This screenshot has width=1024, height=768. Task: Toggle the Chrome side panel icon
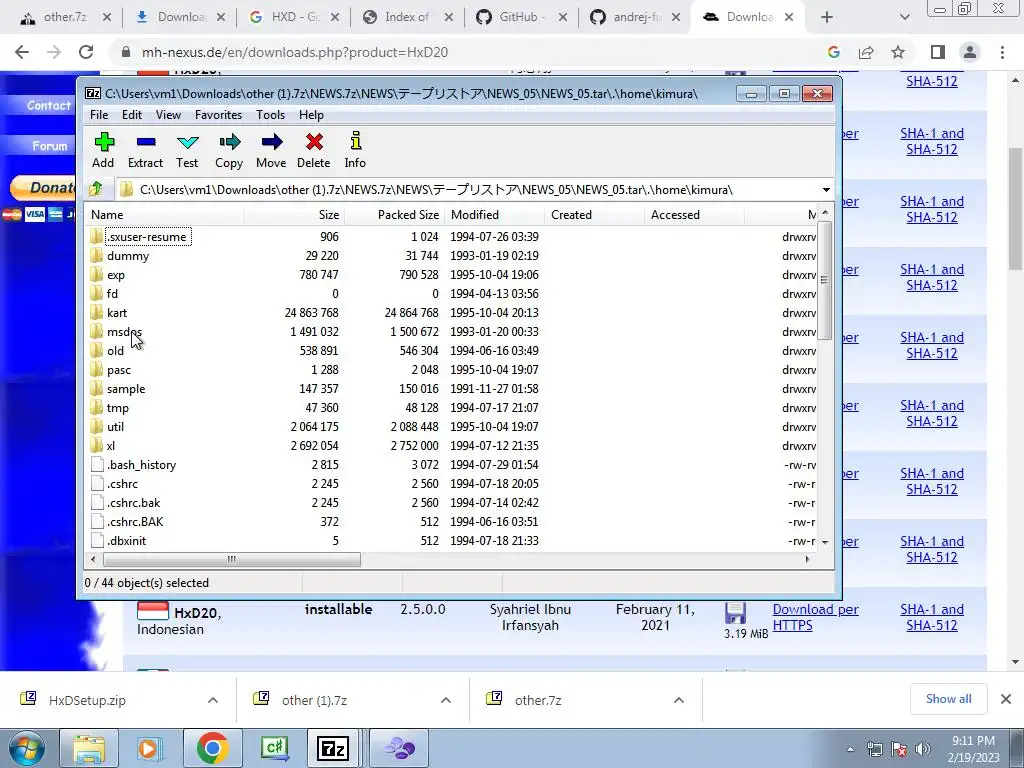[x=938, y=52]
